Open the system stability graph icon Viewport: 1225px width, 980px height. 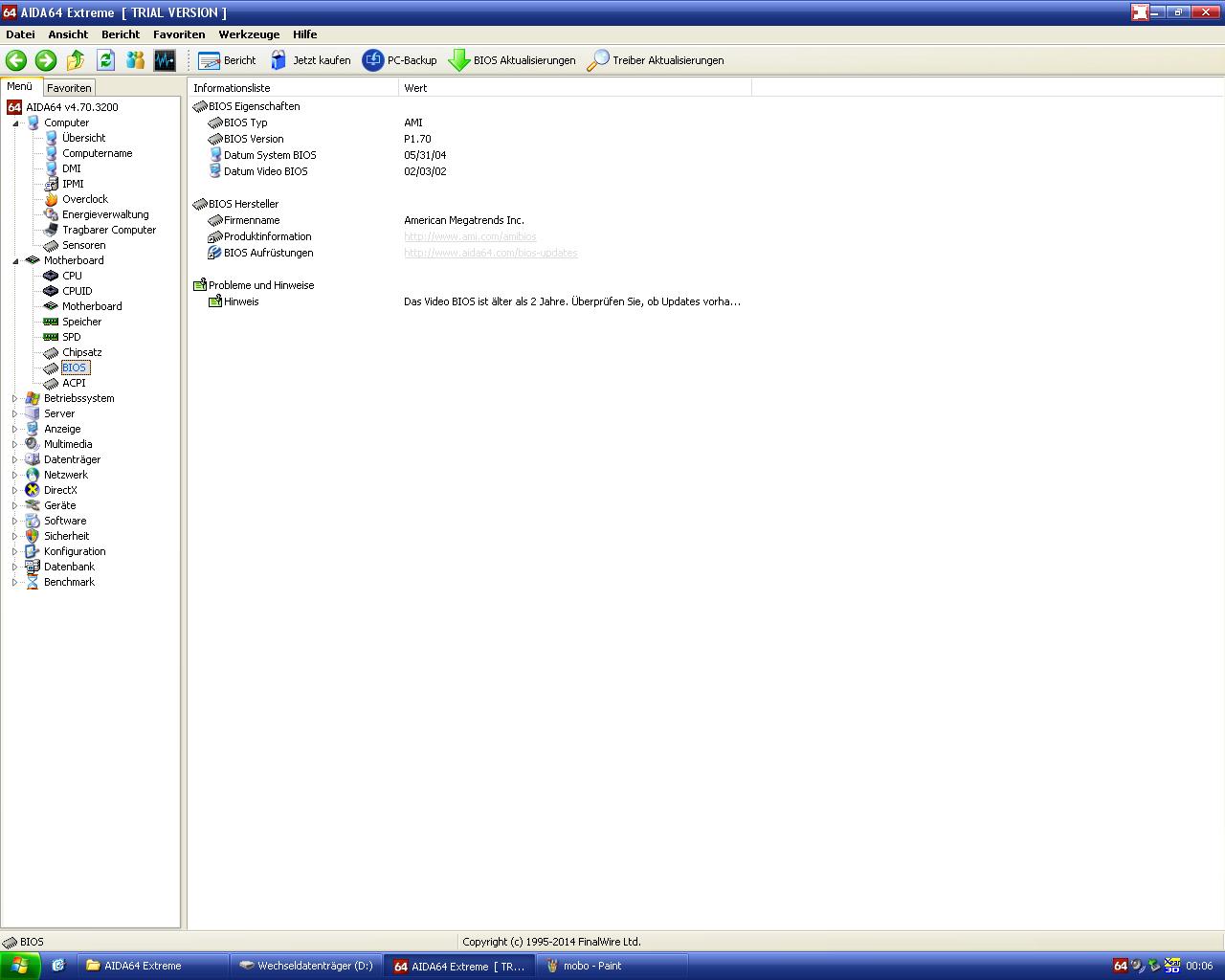click(165, 60)
